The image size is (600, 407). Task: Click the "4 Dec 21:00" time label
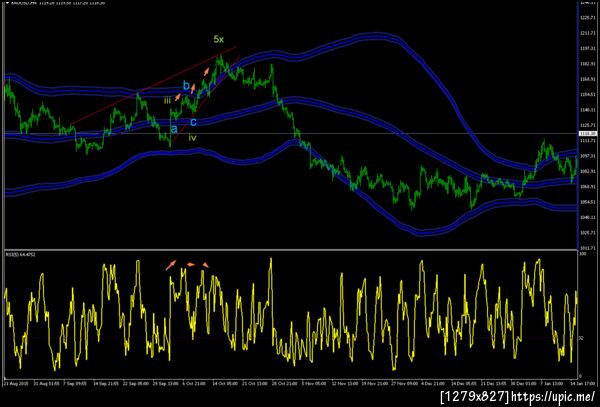[433, 383]
